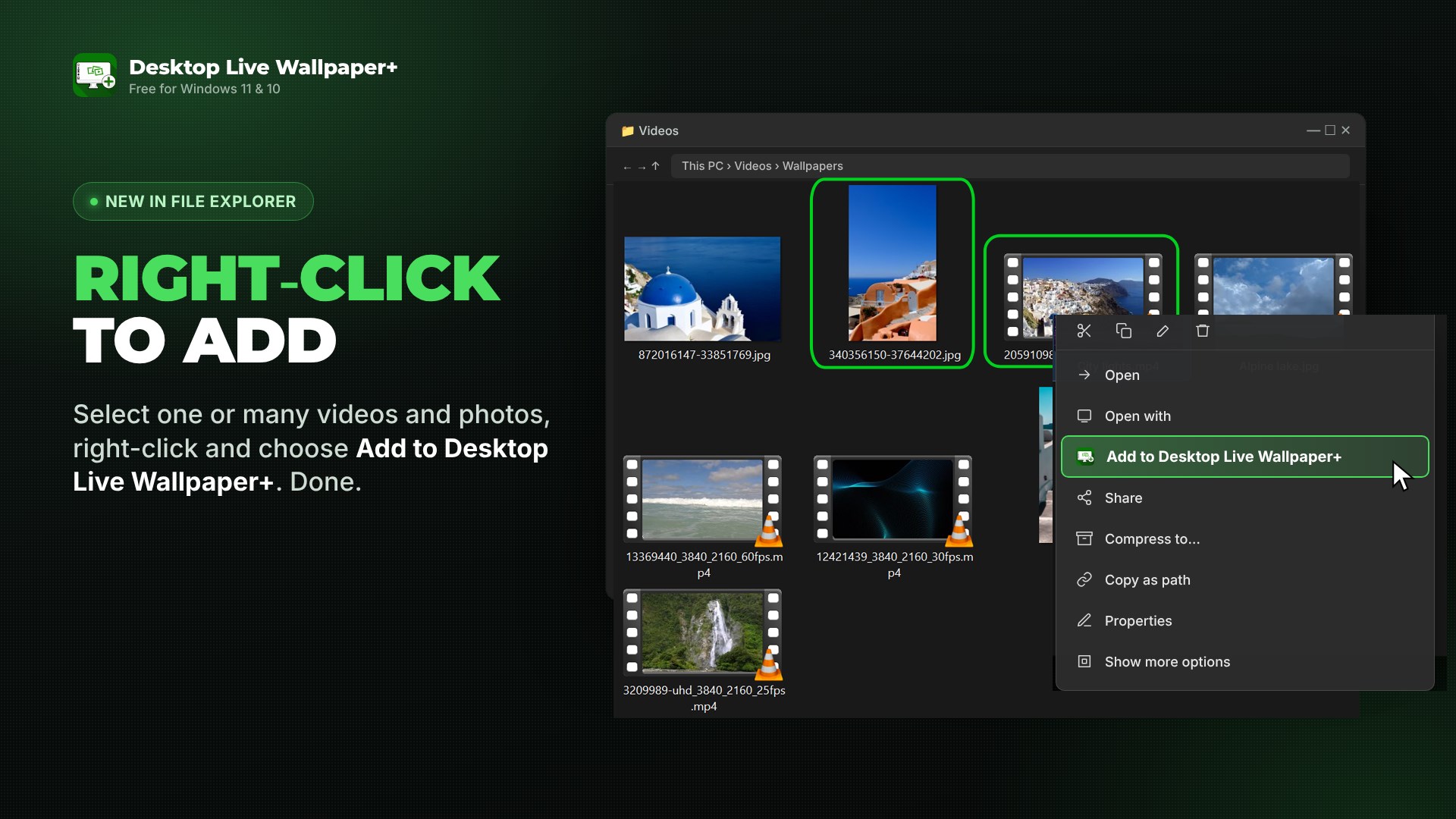Choose Copy as path entry
This screenshot has width=1456, height=819.
tap(1244, 579)
